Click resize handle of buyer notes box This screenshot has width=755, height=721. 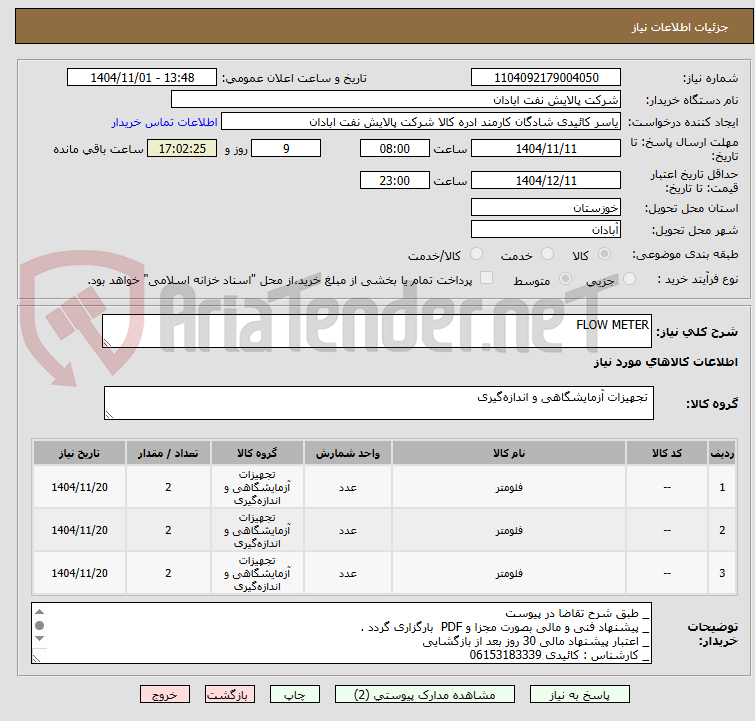click(x=36, y=659)
